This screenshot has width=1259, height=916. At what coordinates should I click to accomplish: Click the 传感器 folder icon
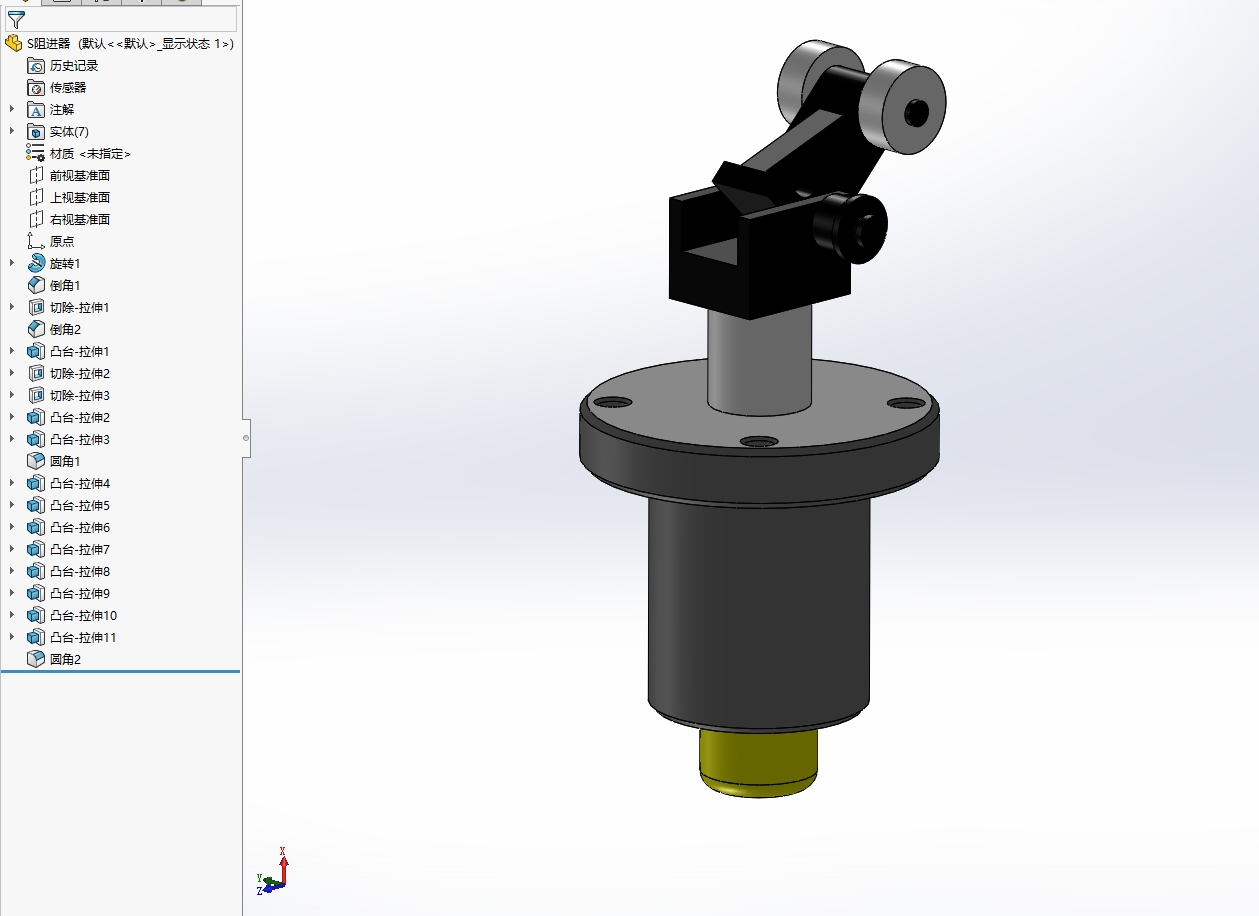pyautogui.click(x=36, y=87)
